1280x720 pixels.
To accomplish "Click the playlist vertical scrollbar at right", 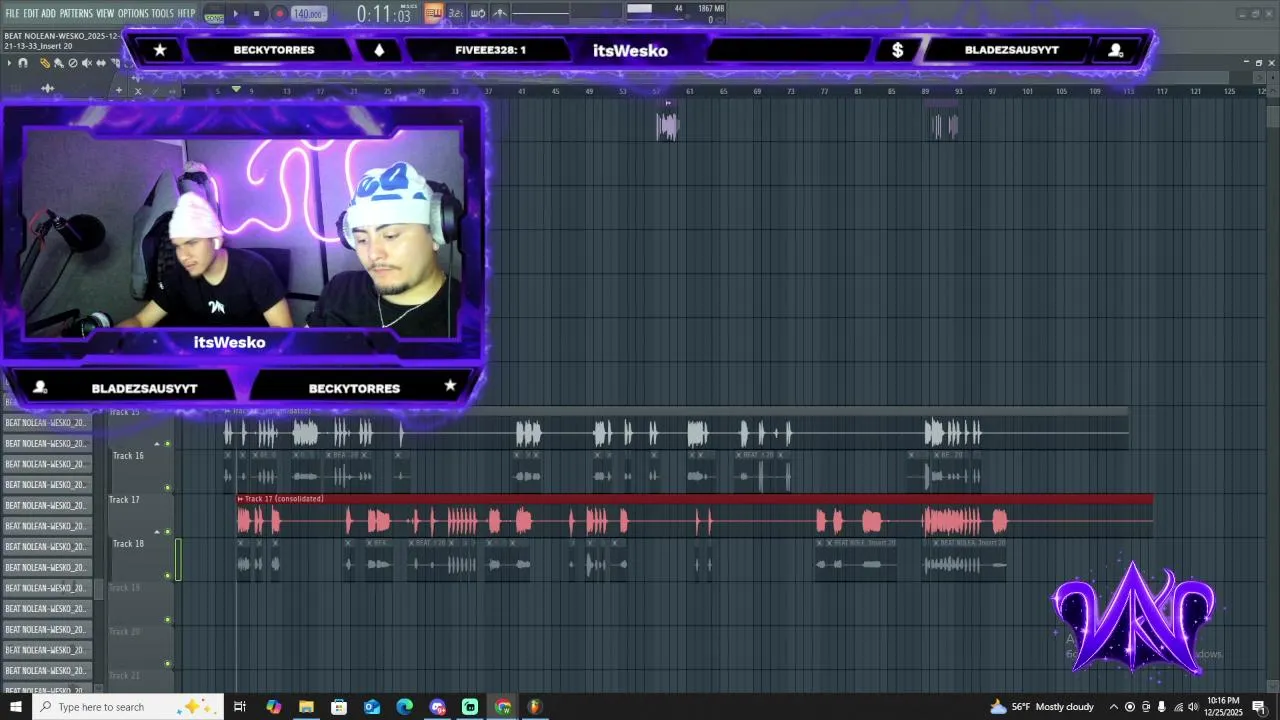I will (x=1272, y=115).
